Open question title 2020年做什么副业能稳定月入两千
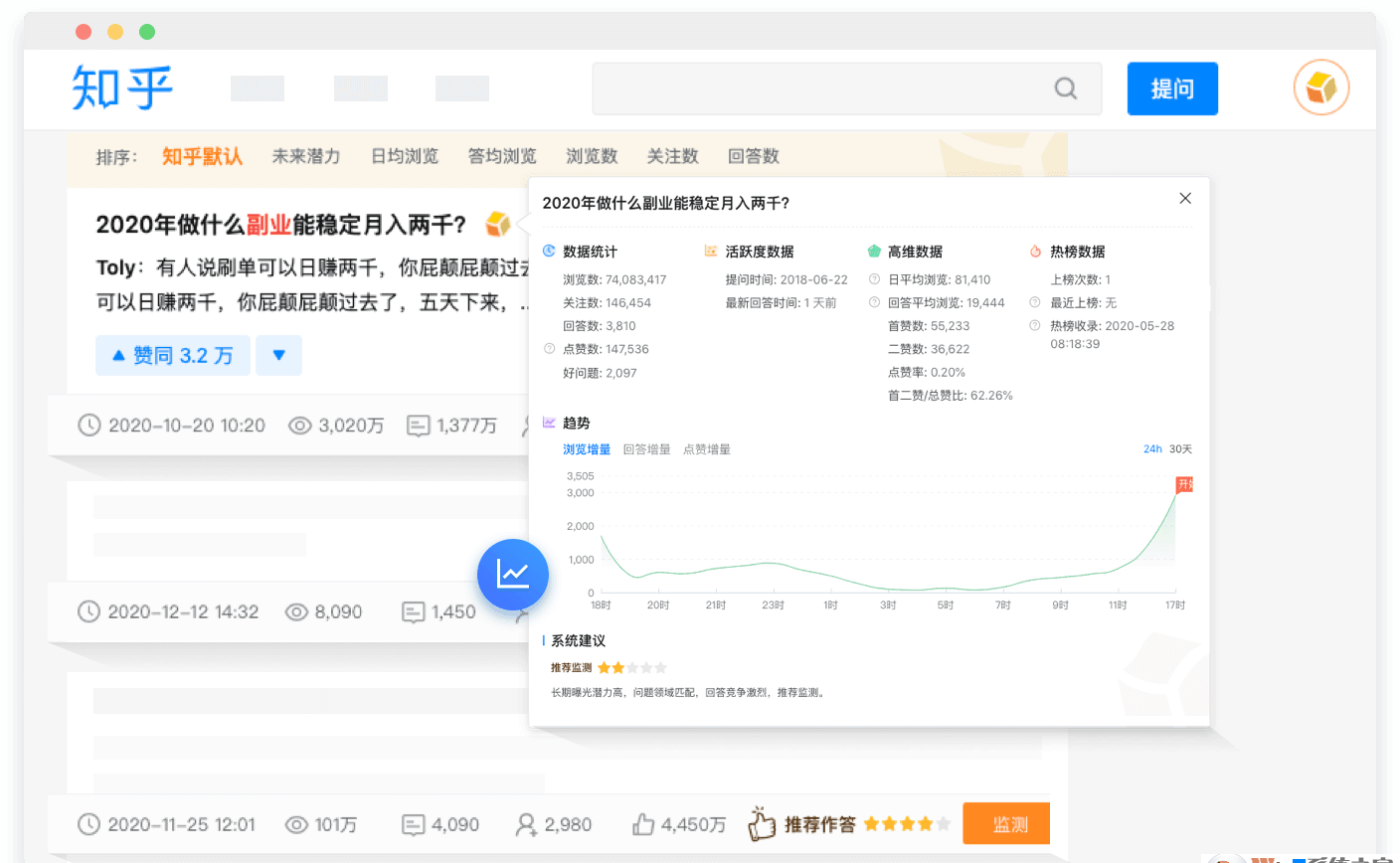This screenshot has height=863, width=1400. [x=281, y=225]
